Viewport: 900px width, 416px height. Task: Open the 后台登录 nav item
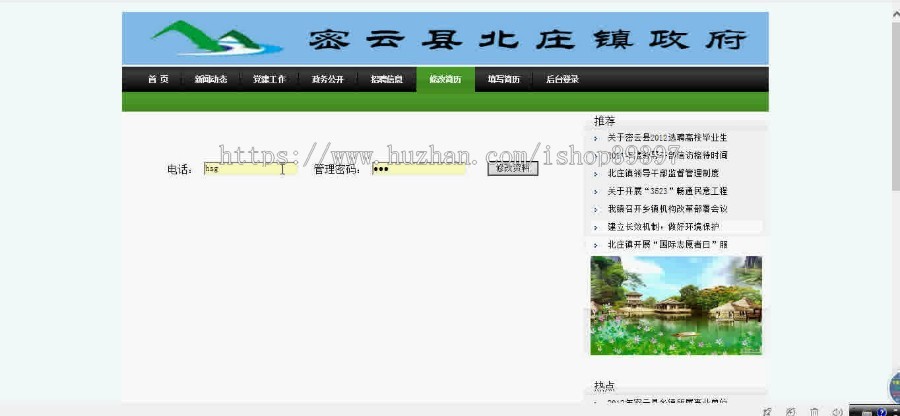pos(562,80)
